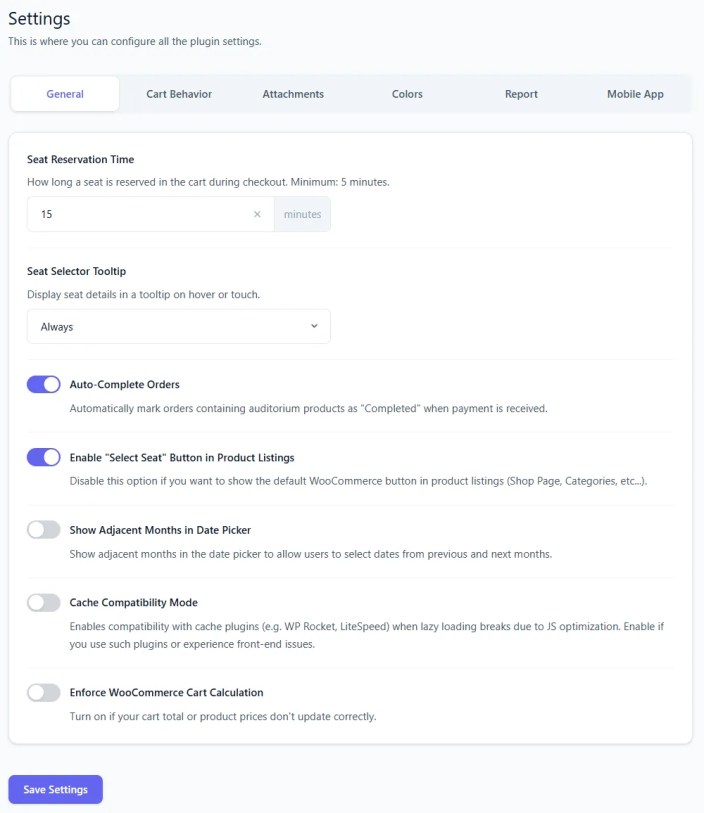
Task: Click the minutes unit label
Action: pos(302,214)
